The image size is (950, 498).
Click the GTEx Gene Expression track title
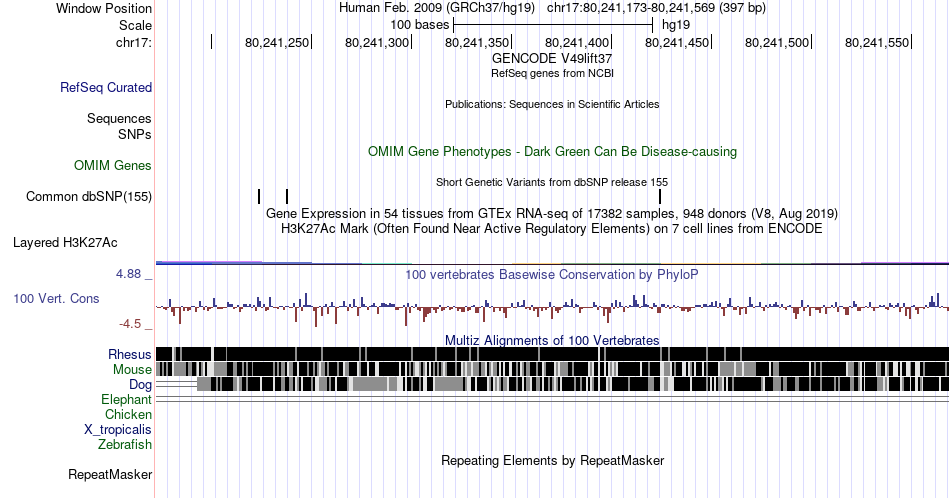click(552, 213)
